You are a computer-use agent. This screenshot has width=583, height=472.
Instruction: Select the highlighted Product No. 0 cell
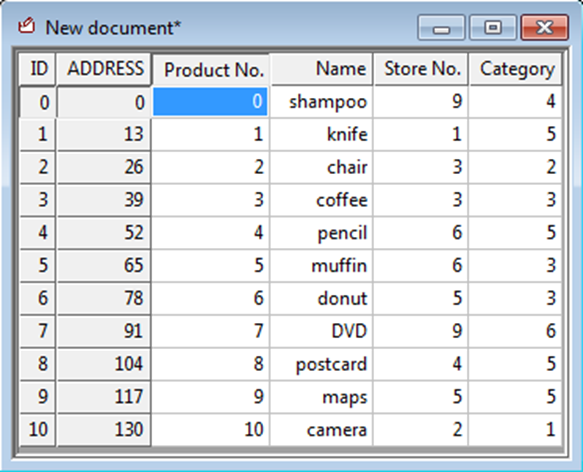(x=210, y=102)
